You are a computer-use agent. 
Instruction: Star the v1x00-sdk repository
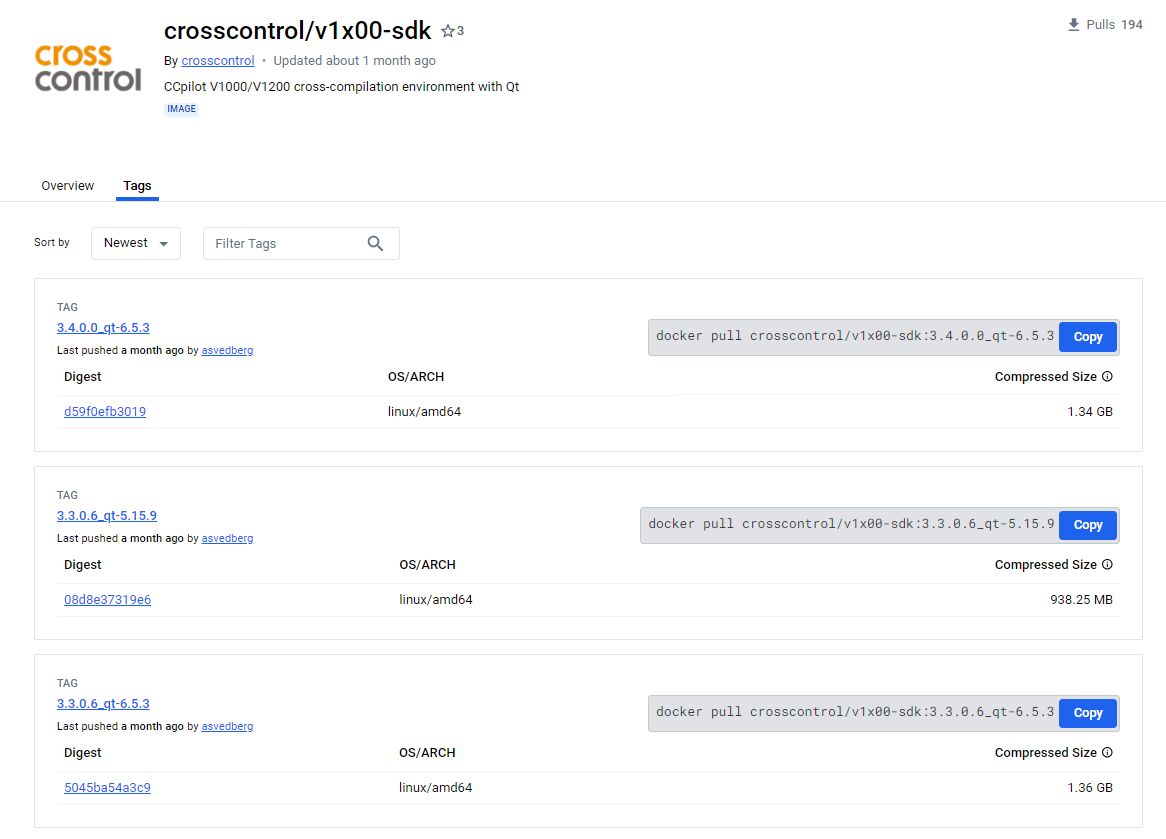pyautogui.click(x=446, y=30)
